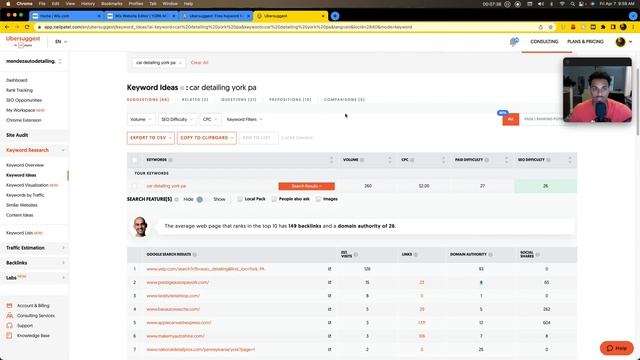Click info icon beside CPC column header

click(x=412, y=160)
